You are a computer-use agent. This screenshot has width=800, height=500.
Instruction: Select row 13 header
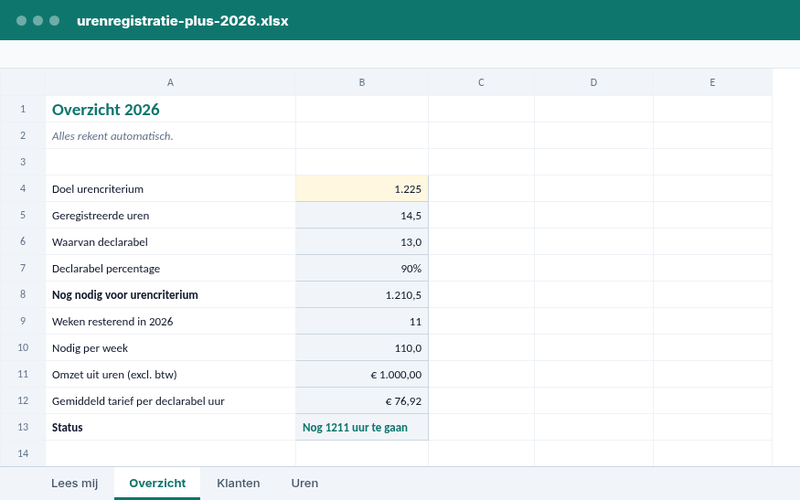pos(23,427)
